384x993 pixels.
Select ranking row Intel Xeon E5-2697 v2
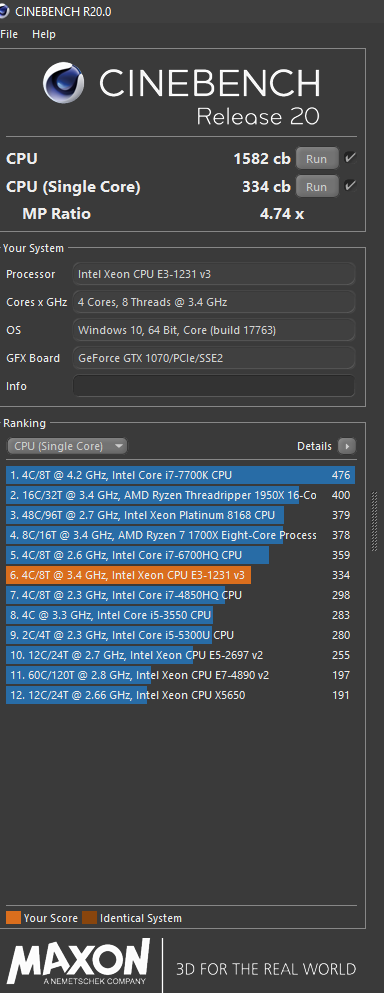(x=181, y=655)
